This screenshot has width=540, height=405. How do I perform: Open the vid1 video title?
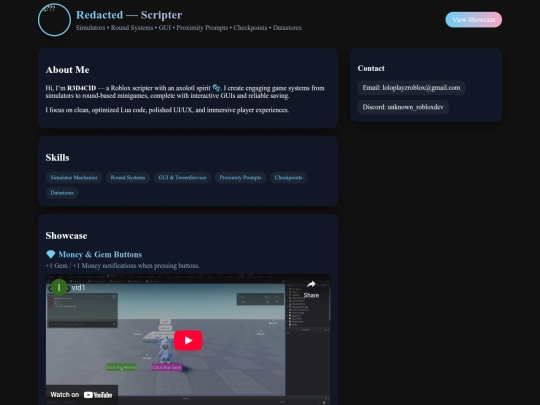tap(78, 288)
